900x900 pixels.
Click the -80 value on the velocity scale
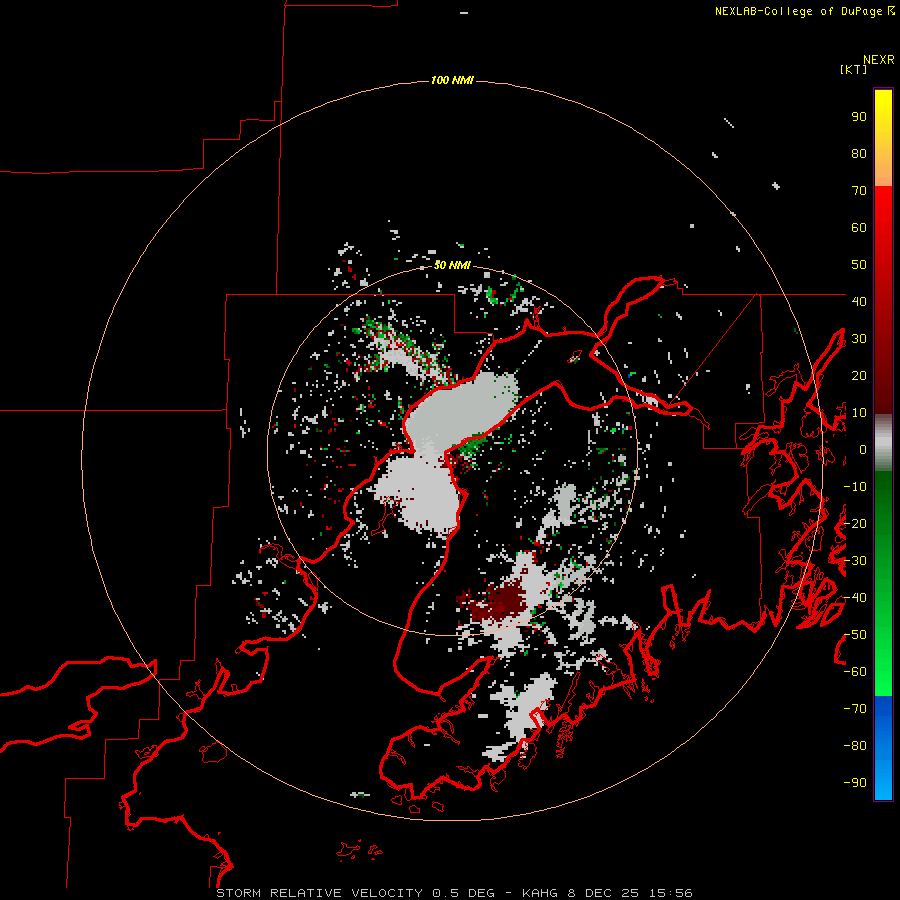855,746
